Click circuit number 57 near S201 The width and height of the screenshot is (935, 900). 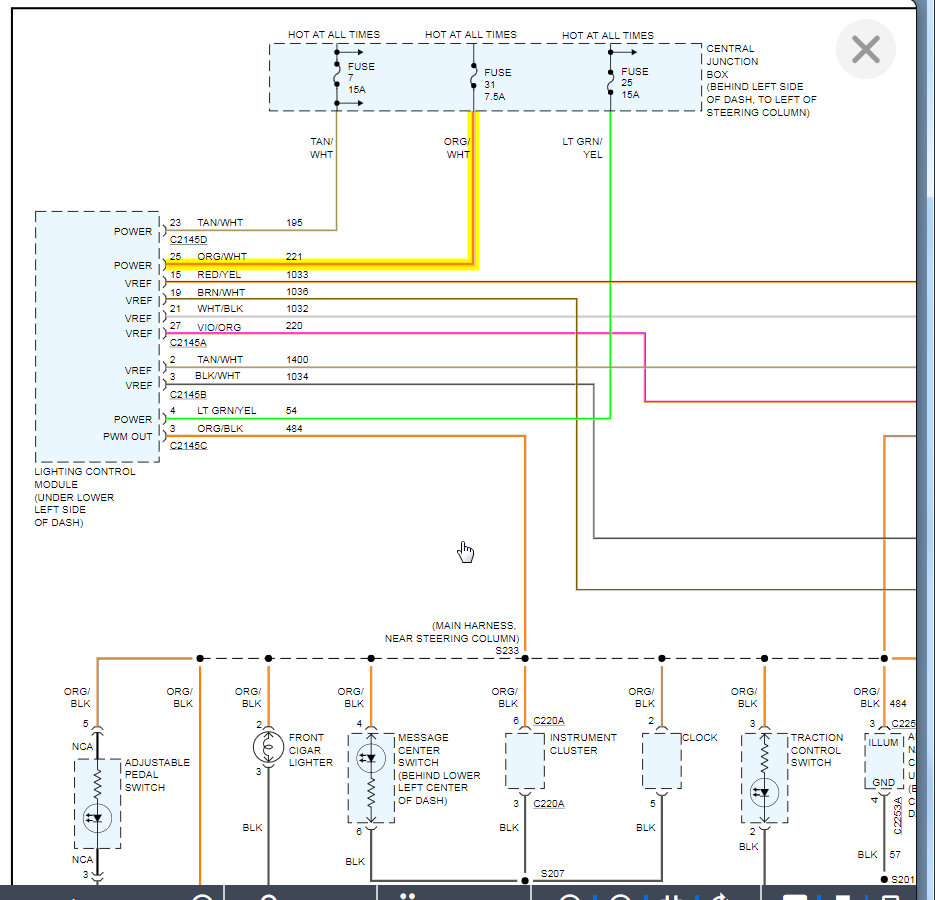[x=895, y=855]
